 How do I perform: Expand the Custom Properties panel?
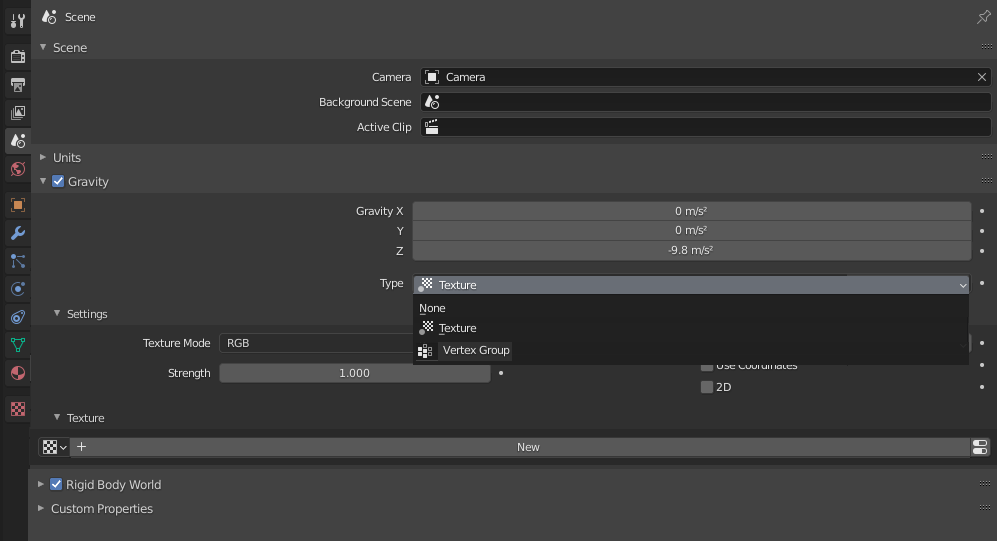(x=41, y=509)
